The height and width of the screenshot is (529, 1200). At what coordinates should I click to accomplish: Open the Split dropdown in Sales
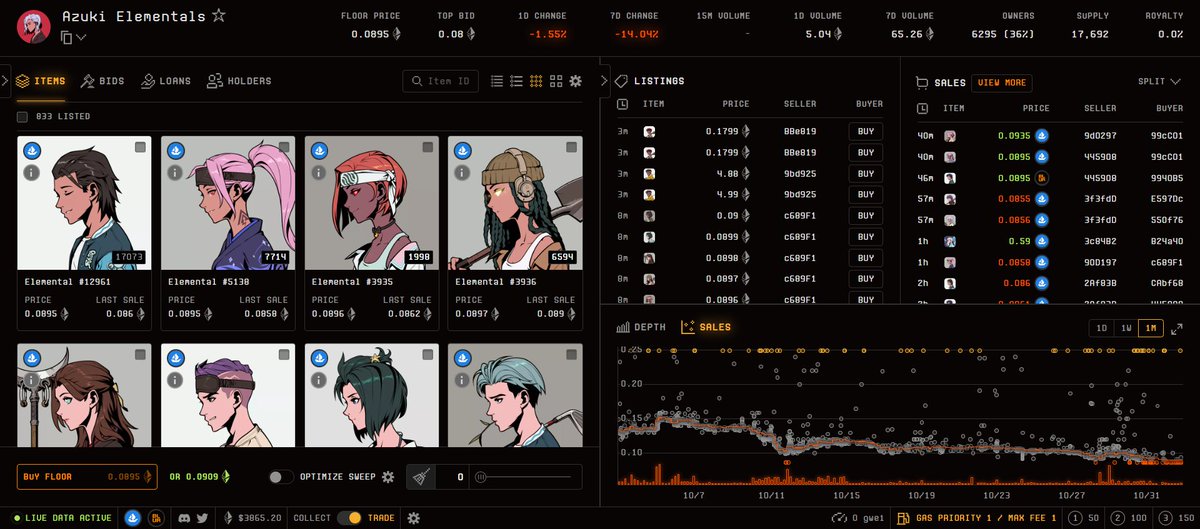point(1159,82)
